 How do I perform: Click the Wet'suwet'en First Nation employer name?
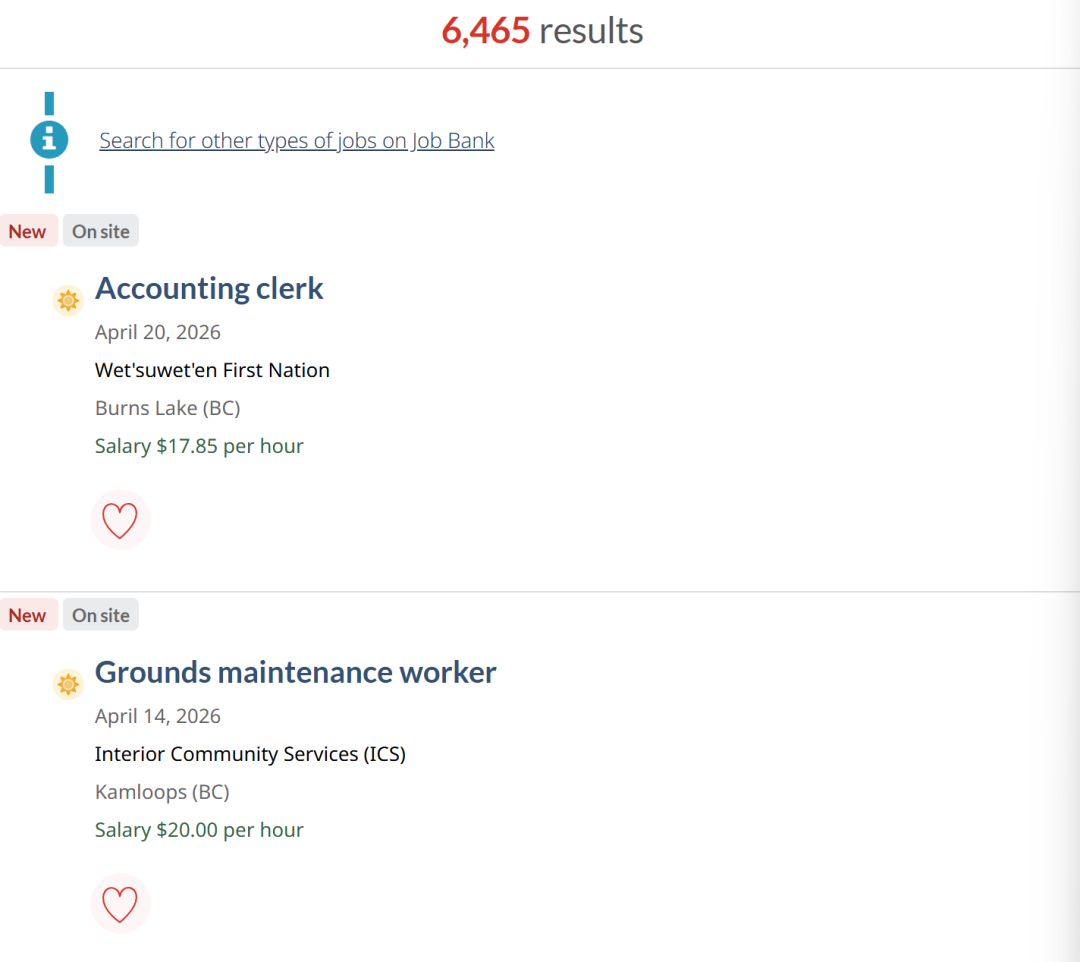(212, 370)
